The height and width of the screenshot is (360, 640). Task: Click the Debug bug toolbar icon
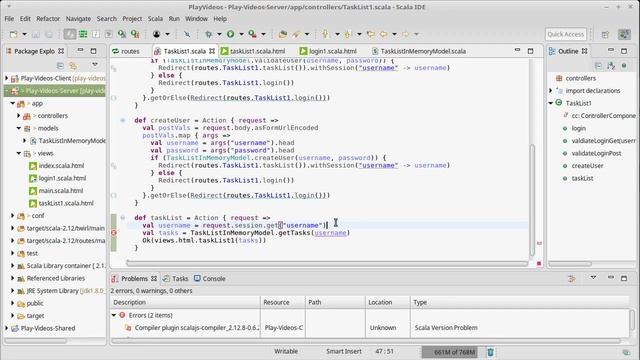pos(209,34)
